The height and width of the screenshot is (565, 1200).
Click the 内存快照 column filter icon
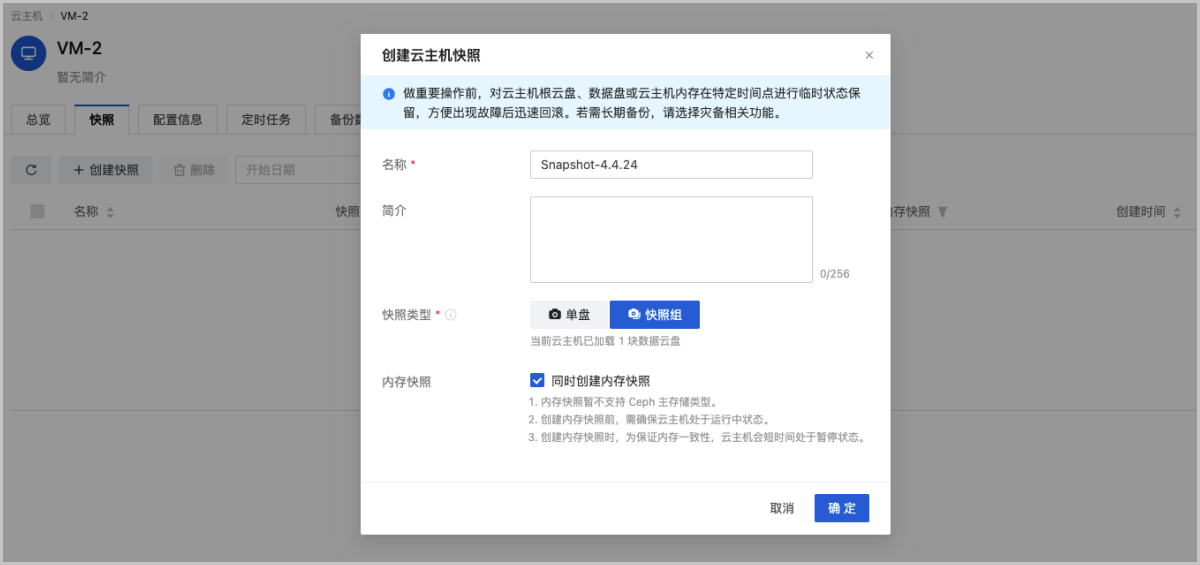(942, 212)
